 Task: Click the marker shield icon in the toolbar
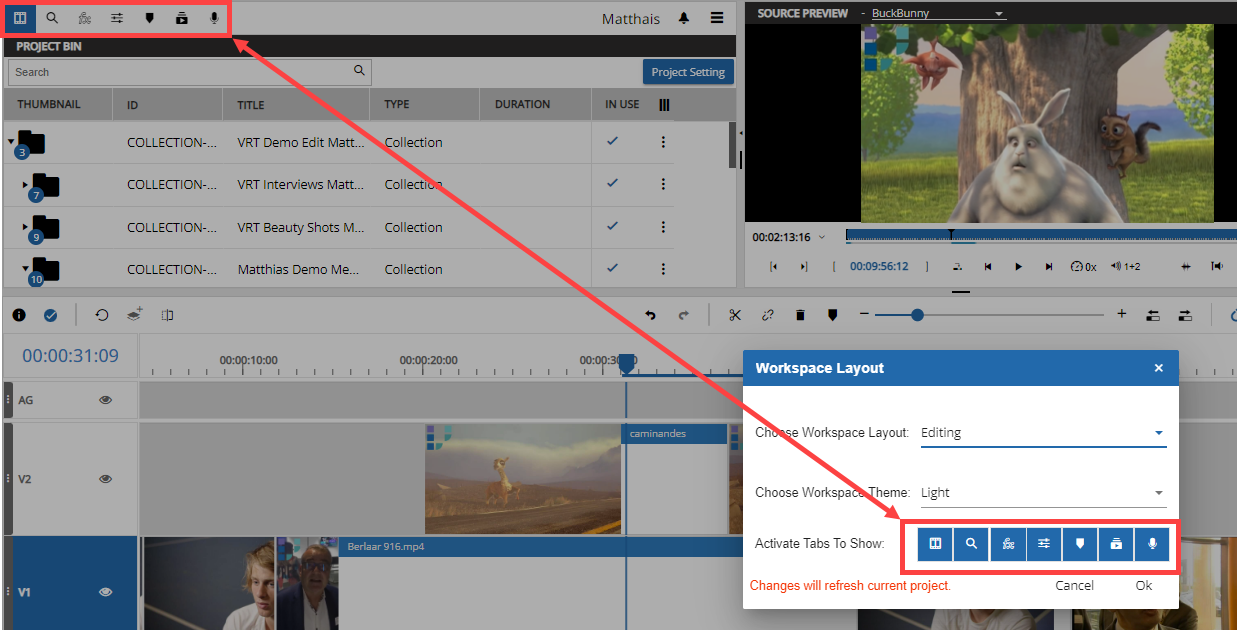[x=149, y=18]
